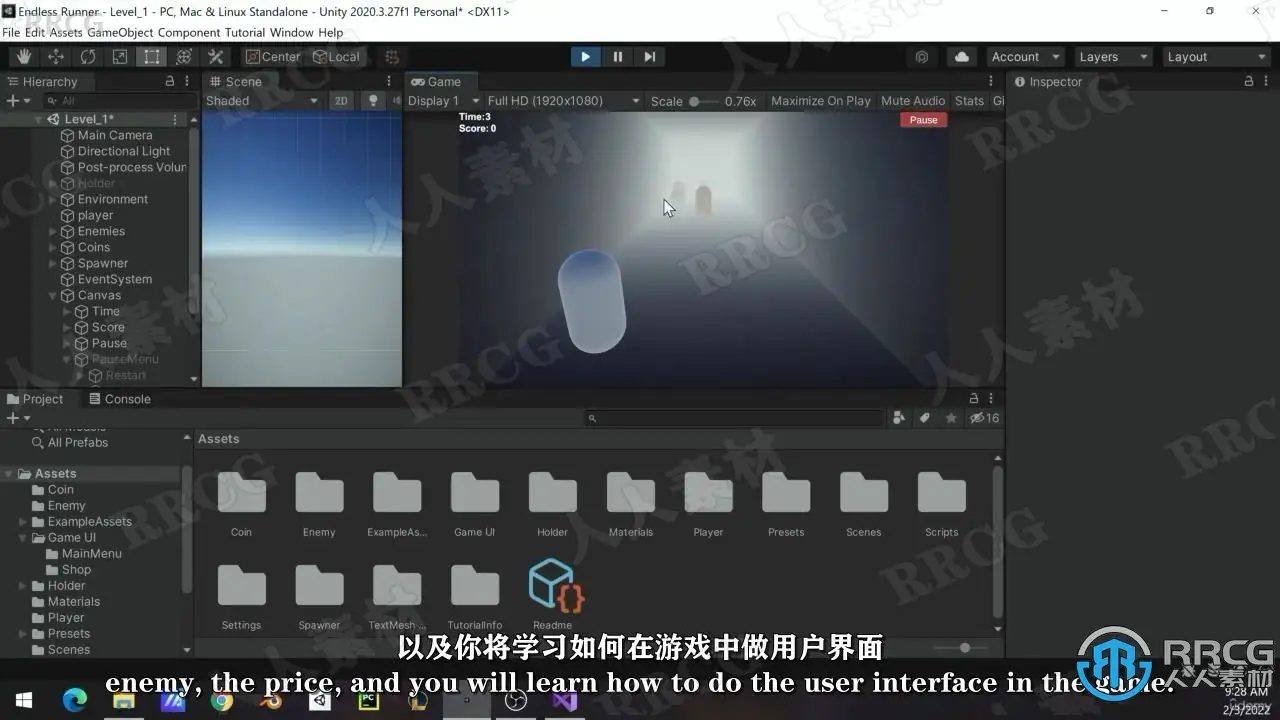Image resolution: width=1280 pixels, height=720 pixels.
Task: Open the File menu
Action: [x=11, y=32]
